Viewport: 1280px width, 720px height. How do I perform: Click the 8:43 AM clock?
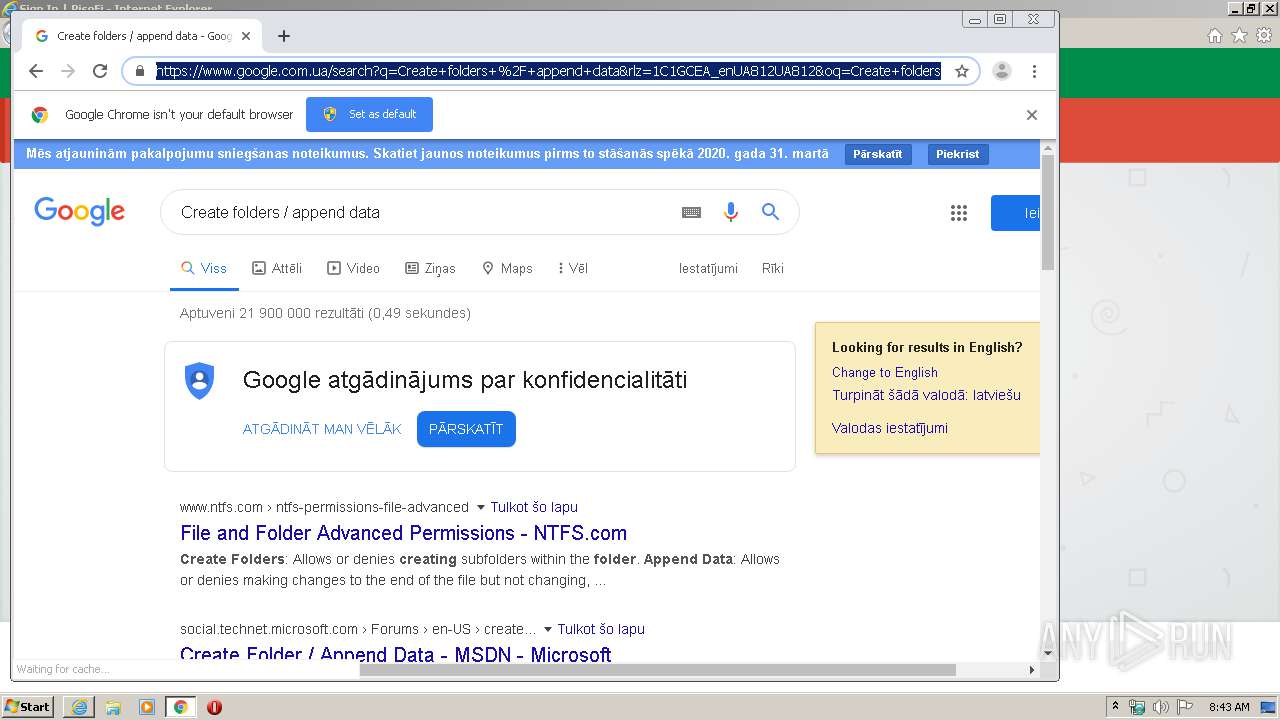pyautogui.click(x=1229, y=707)
